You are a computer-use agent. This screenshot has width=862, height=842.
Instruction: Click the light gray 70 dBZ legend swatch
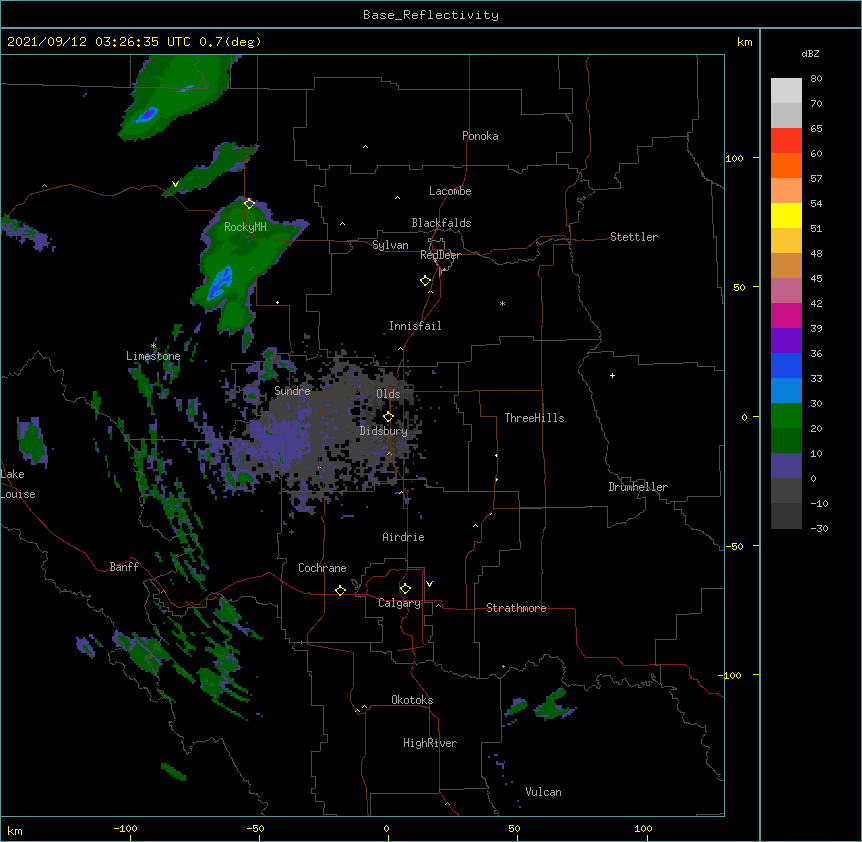tap(786, 91)
